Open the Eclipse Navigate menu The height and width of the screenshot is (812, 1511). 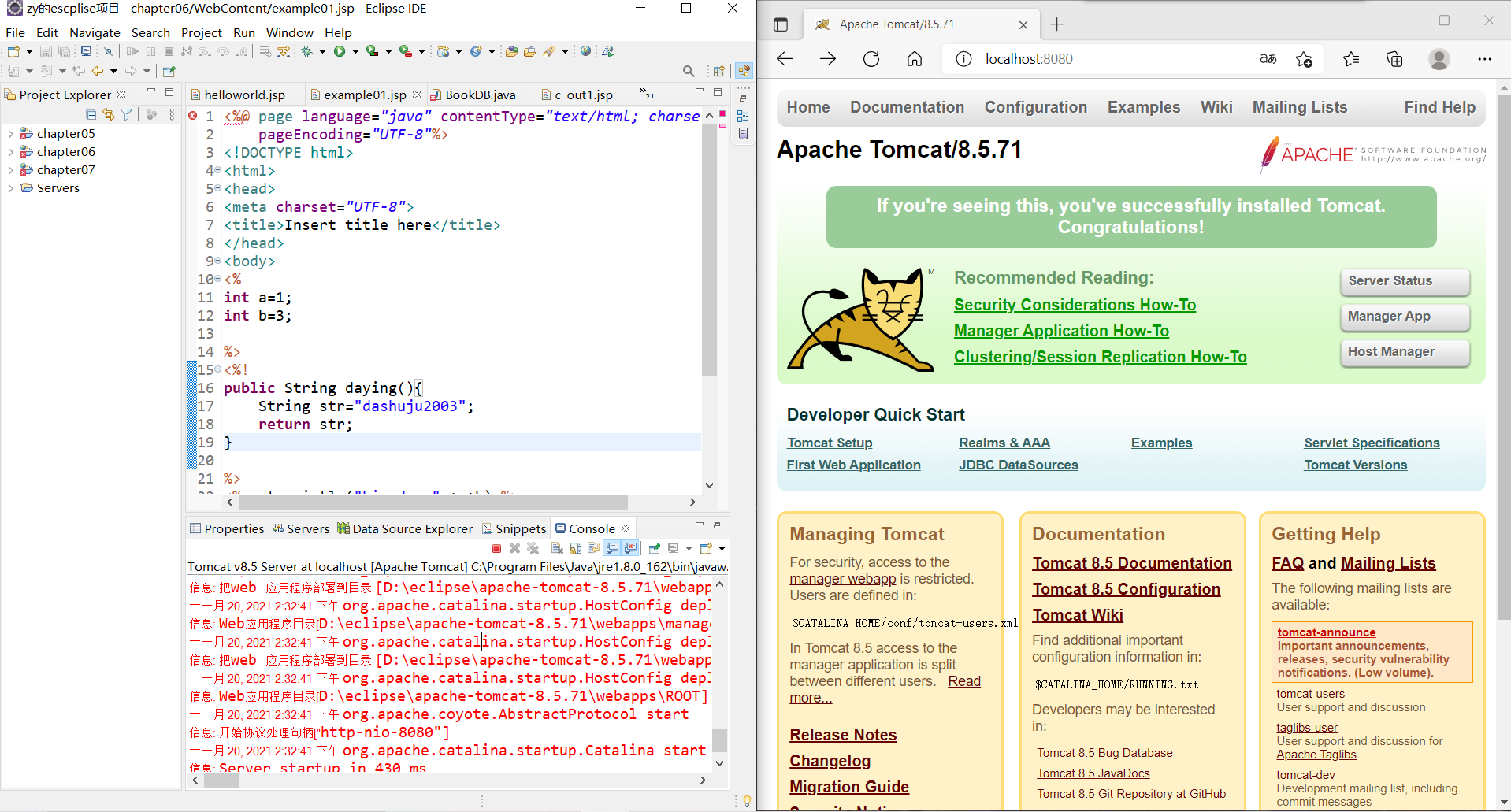95,32
